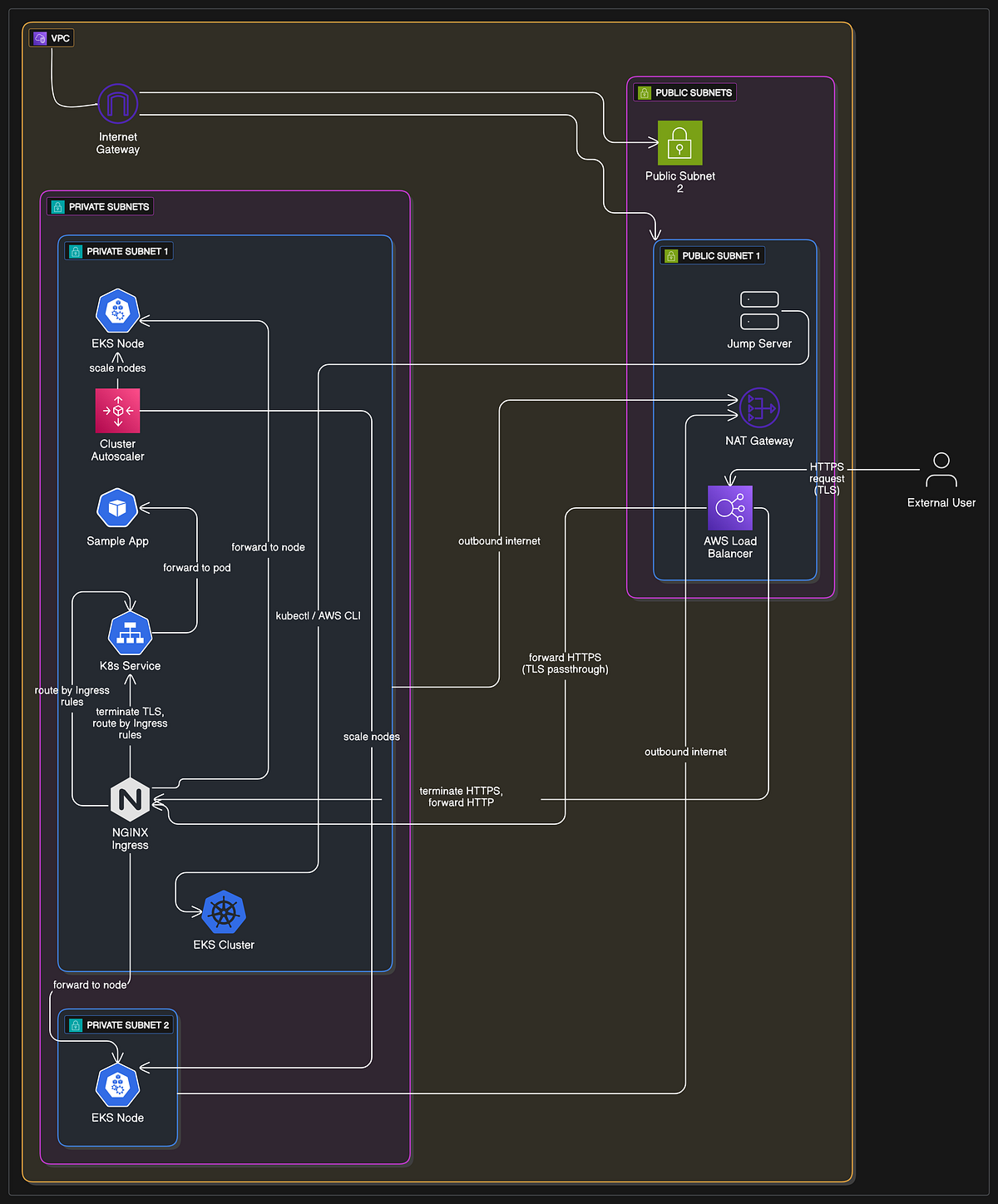Select the Internet Gateway icon
Viewport: 998px width, 1204px height.
[117, 104]
